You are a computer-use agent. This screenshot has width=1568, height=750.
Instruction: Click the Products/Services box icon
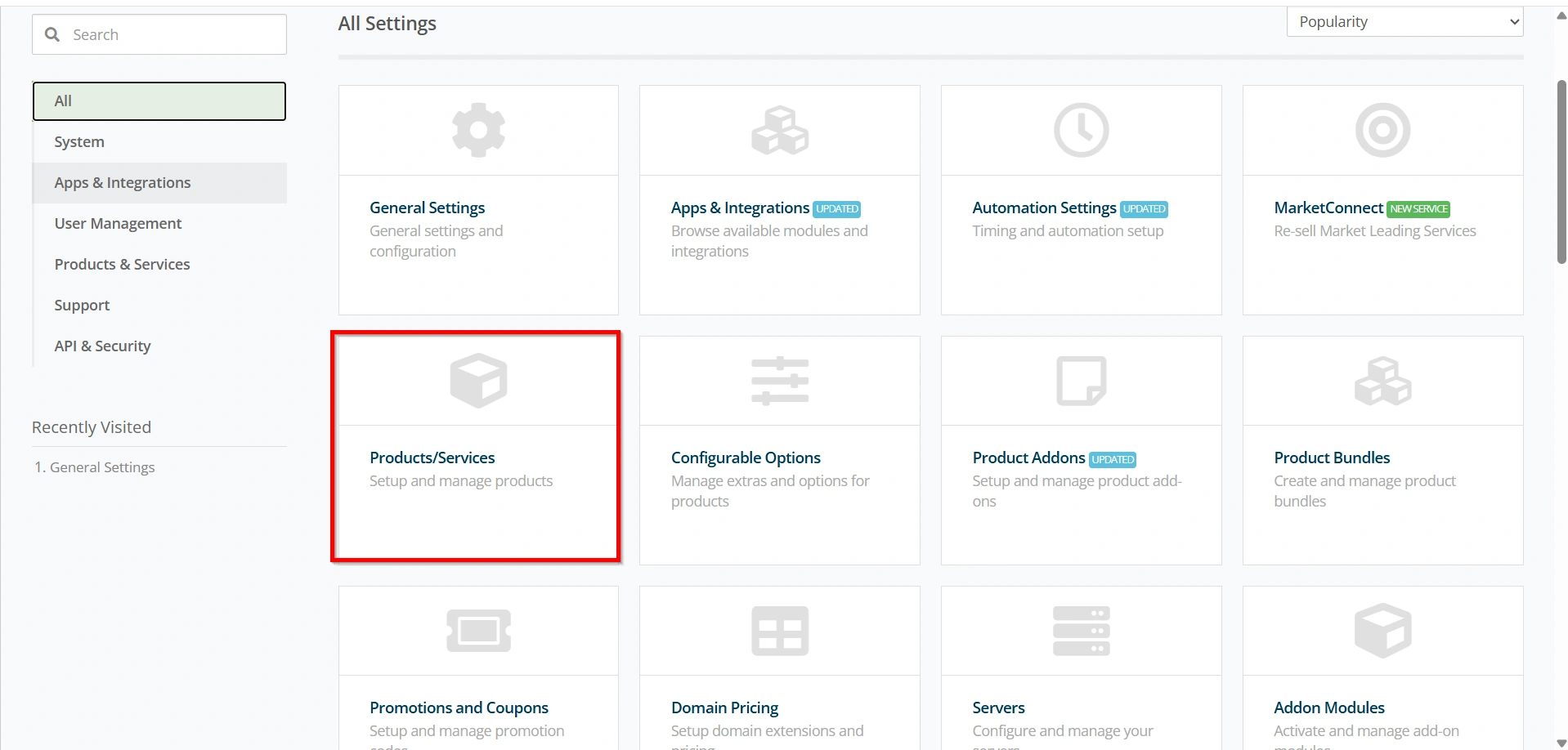coord(478,381)
